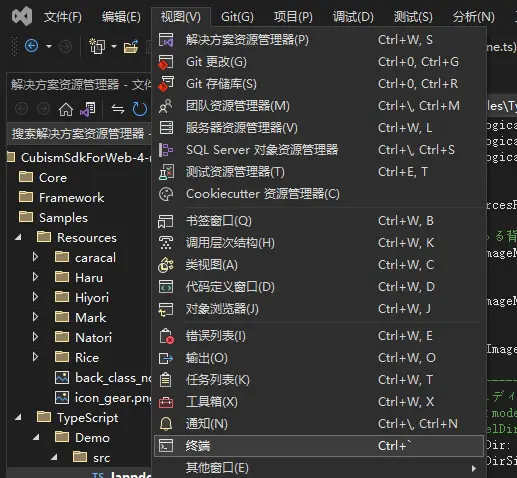
Task: Expand the Hiyori folder arrow
Action: [35, 297]
